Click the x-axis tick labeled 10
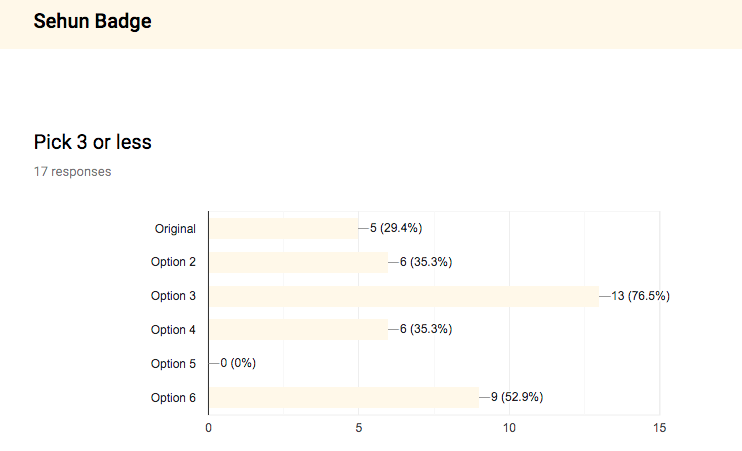 pos(509,428)
